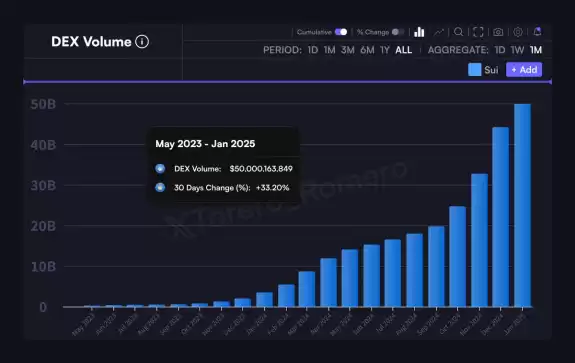Switch to line chart view icon
This screenshot has height=363, width=575.
pyautogui.click(x=439, y=32)
